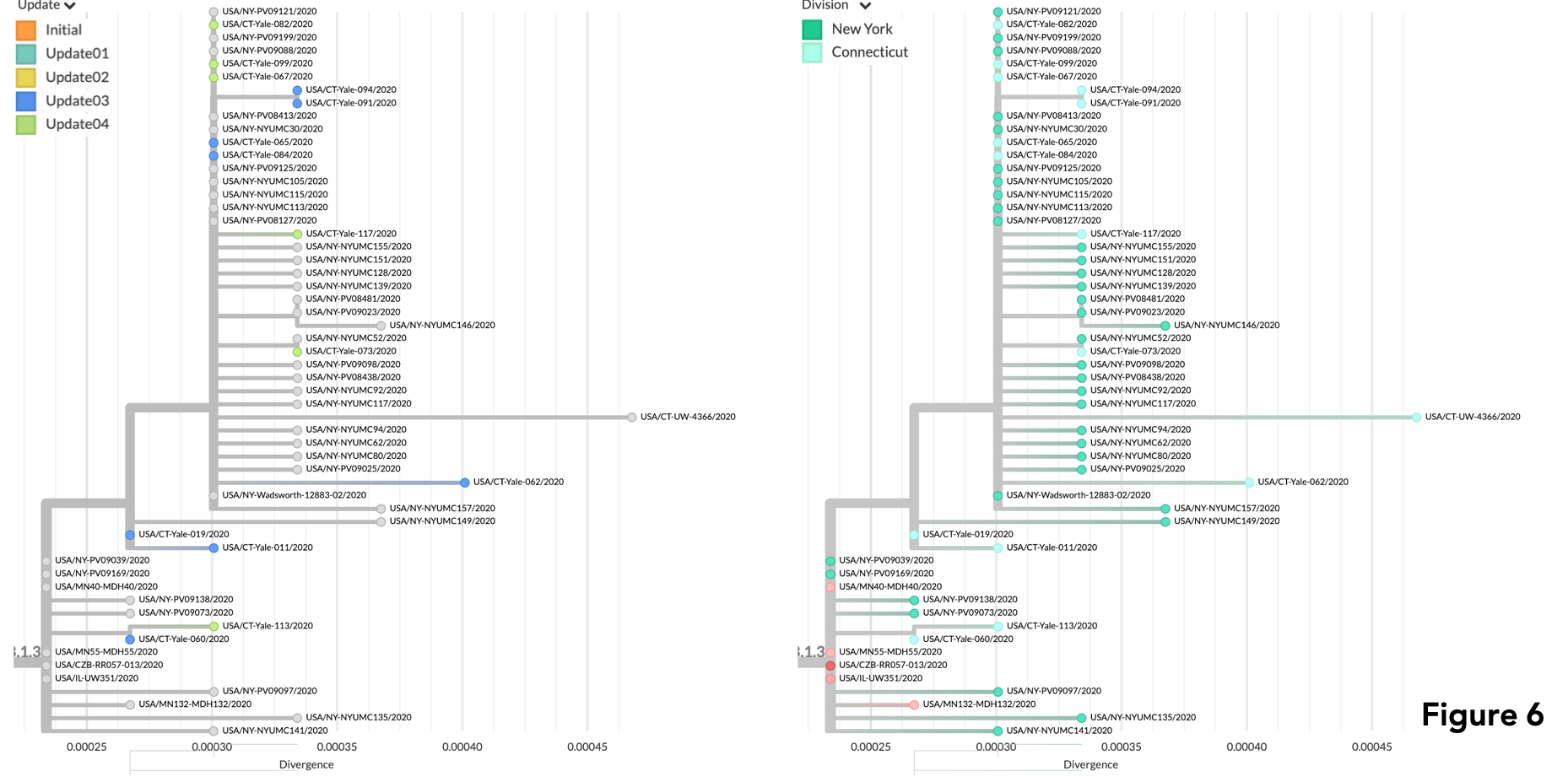This screenshot has width=1568, height=782.
Task: Click the New York legend swatch
Action: click(812, 30)
